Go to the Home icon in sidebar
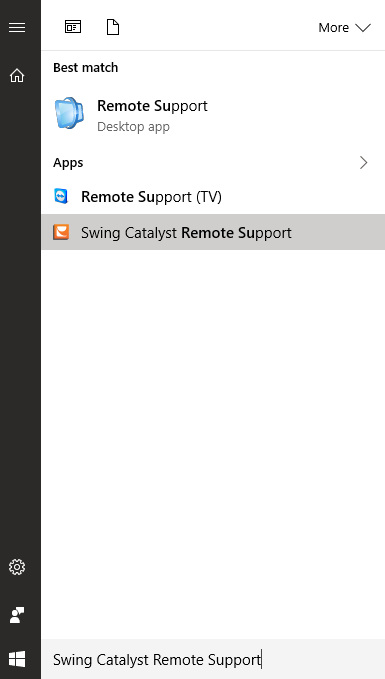385x679 pixels. tap(17, 76)
